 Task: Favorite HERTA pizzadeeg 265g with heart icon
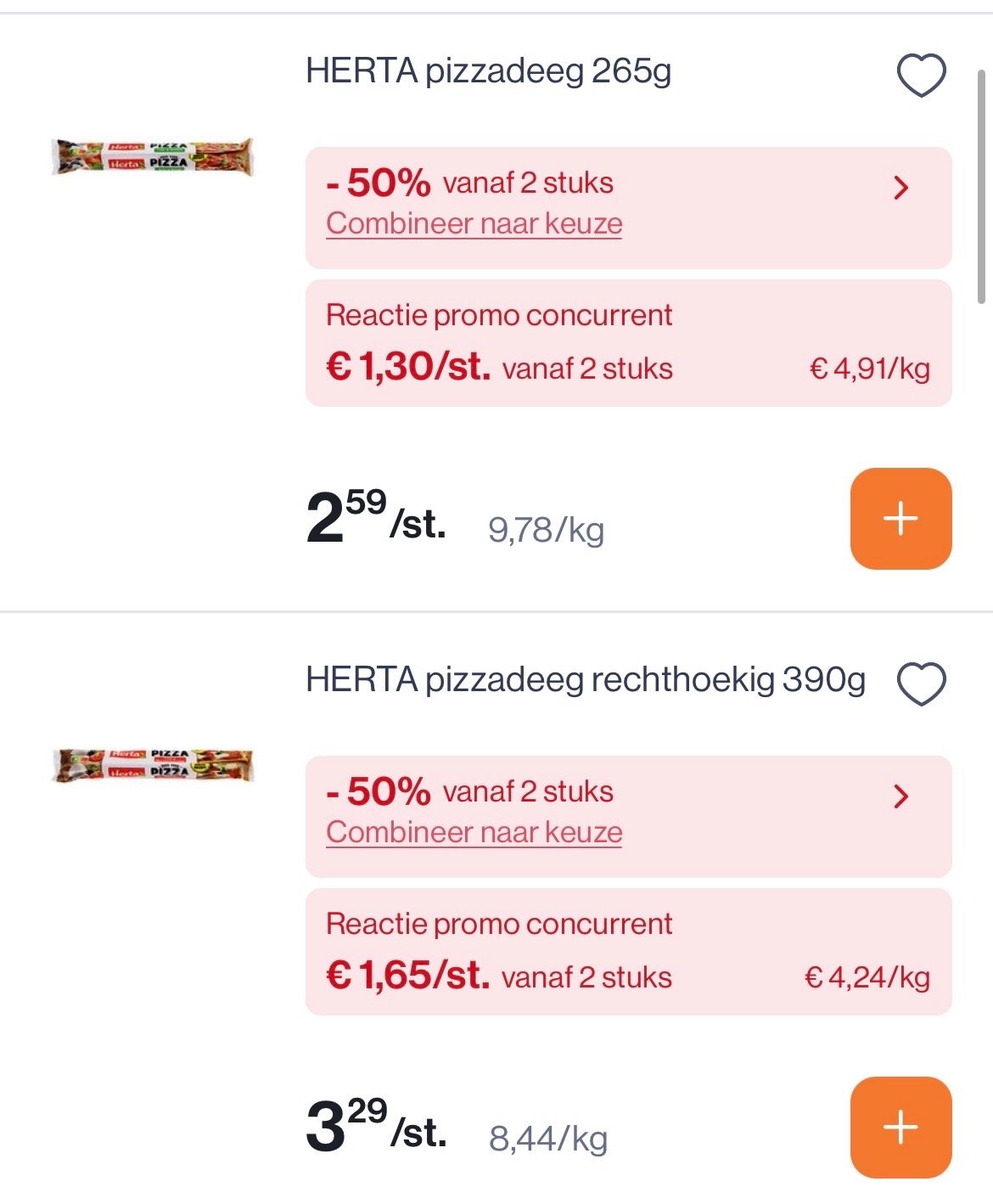click(x=921, y=75)
